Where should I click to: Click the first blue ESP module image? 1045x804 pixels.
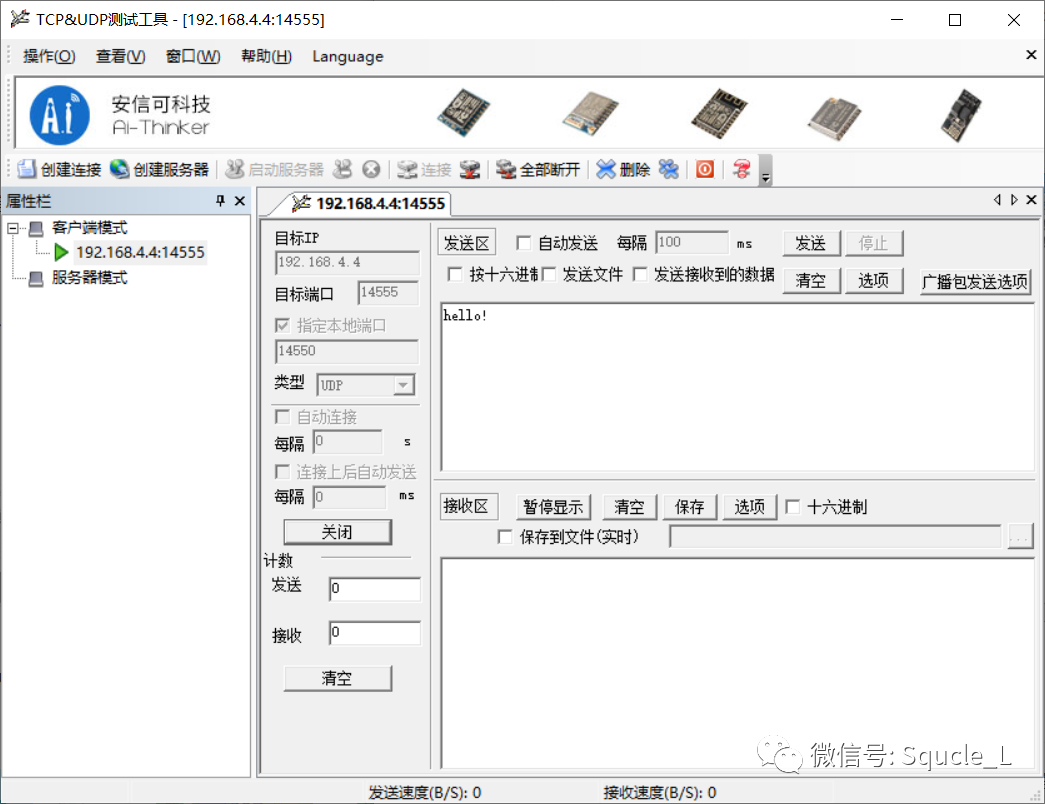click(464, 113)
